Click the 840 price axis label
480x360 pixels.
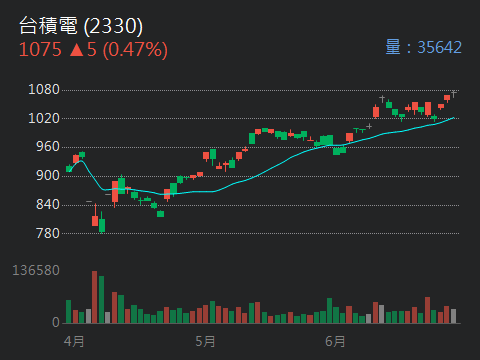[48, 204]
